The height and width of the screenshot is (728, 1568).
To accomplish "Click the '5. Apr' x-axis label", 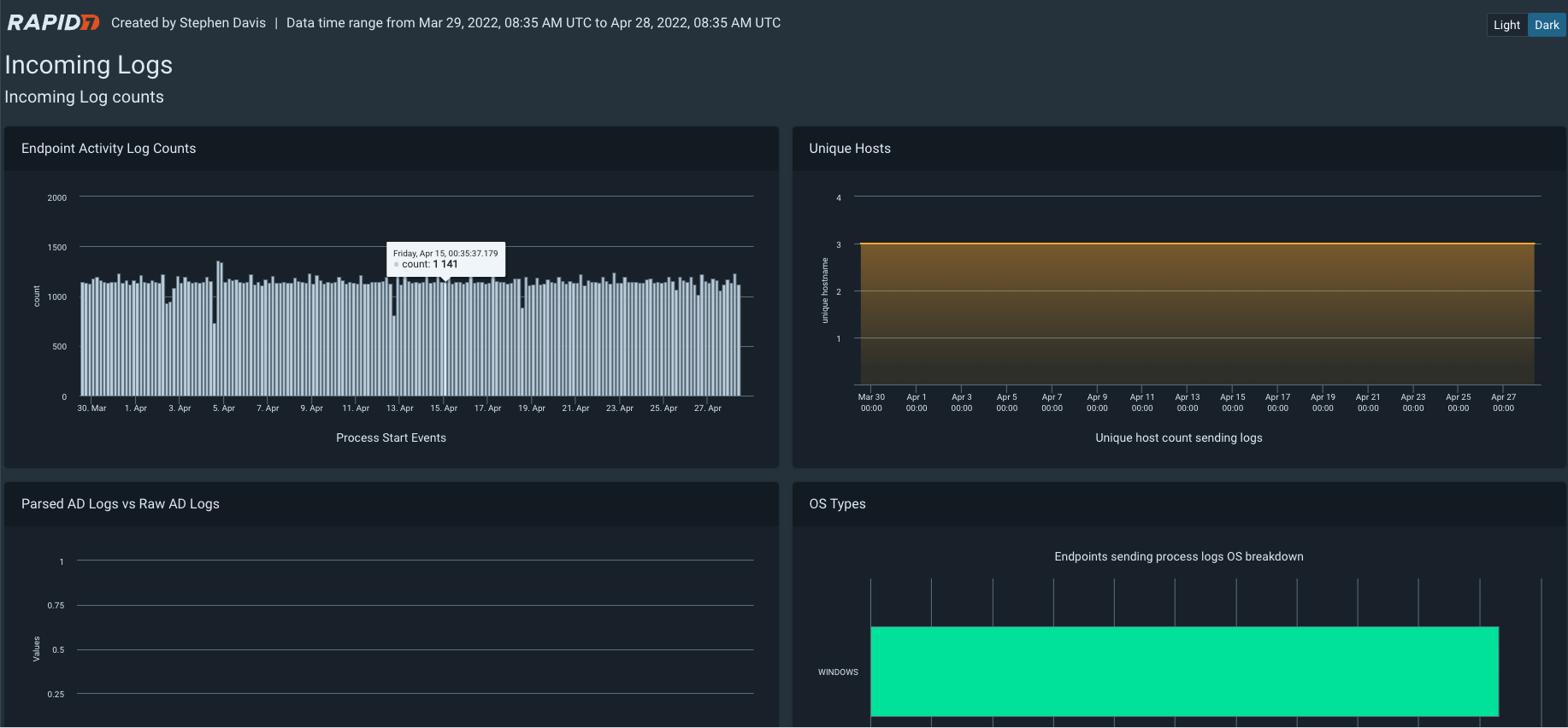I will 223,408.
